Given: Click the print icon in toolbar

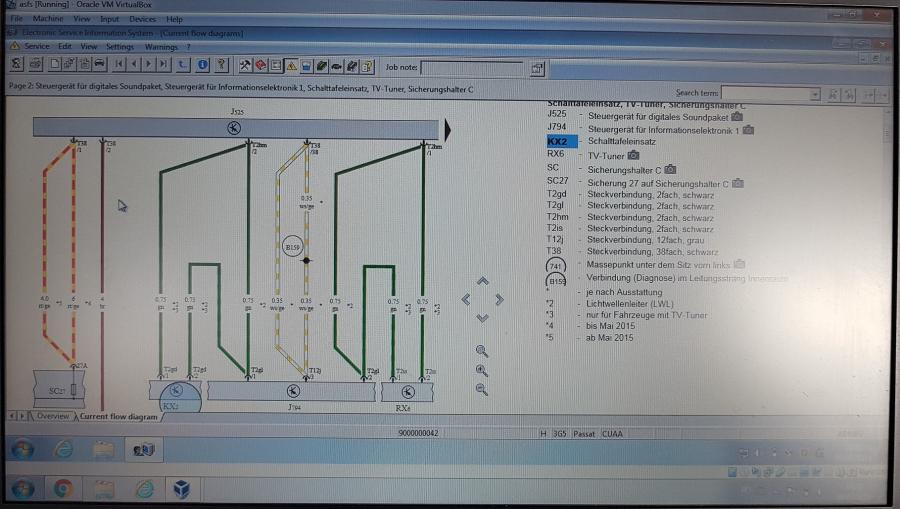Looking at the screenshot, I should click(x=36, y=64).
